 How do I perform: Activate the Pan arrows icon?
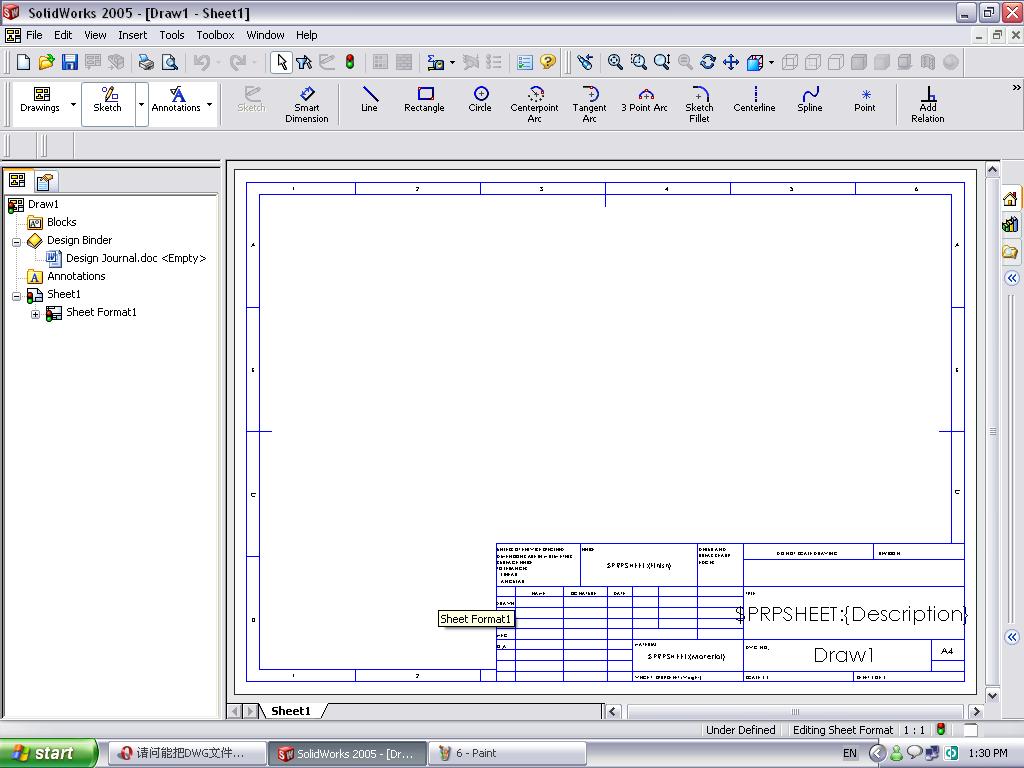point(731,62)
